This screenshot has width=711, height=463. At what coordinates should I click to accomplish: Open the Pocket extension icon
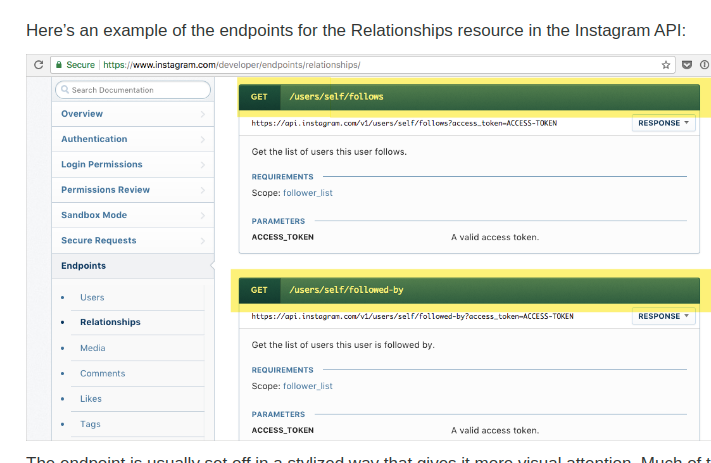tap(687, 65)
